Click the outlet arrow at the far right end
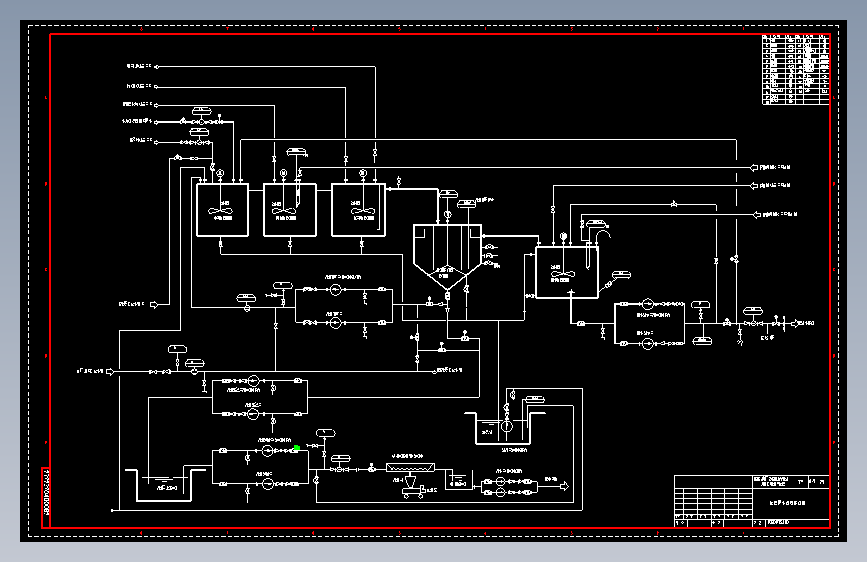This screenshot has height=562, width=867. click(796, 323)
